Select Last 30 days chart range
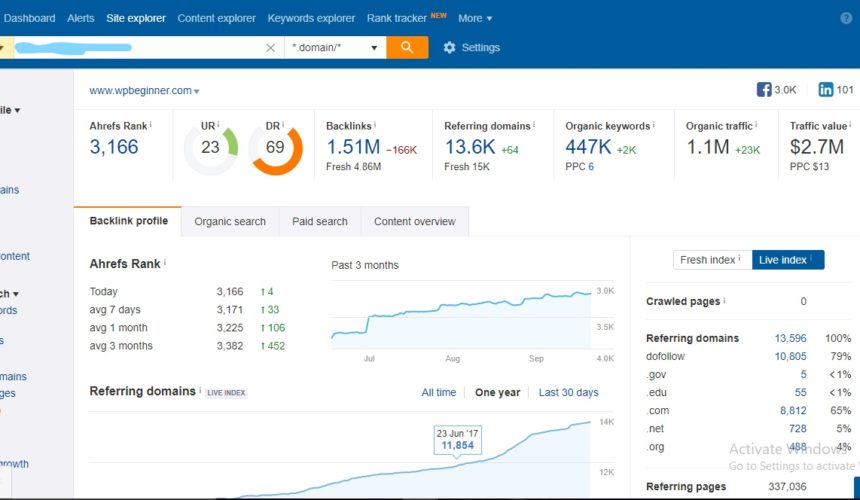The height and width of the screenshot is (500, 860). [x=568, y=393]
